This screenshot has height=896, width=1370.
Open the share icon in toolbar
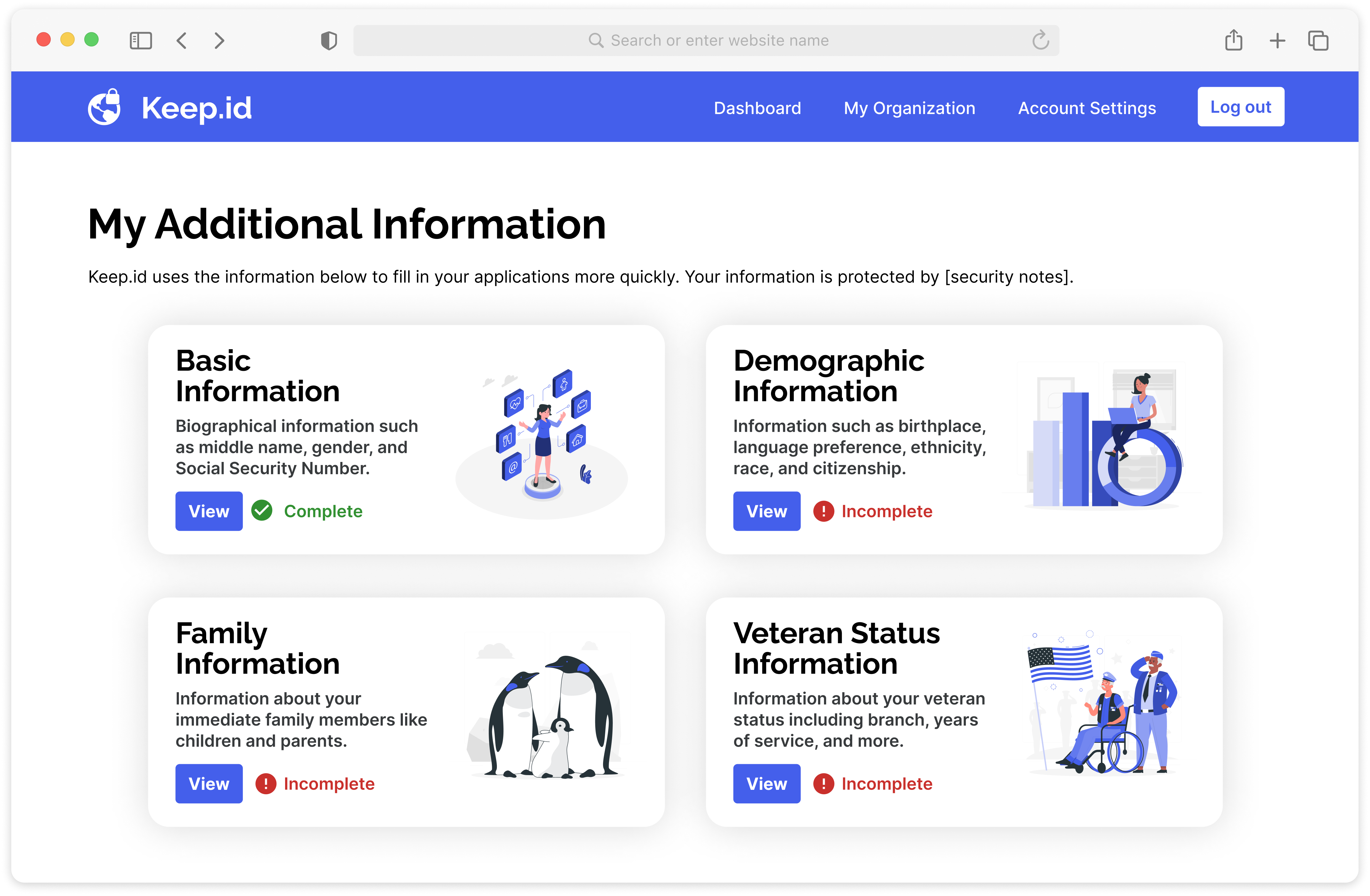tap(1234, 40)
